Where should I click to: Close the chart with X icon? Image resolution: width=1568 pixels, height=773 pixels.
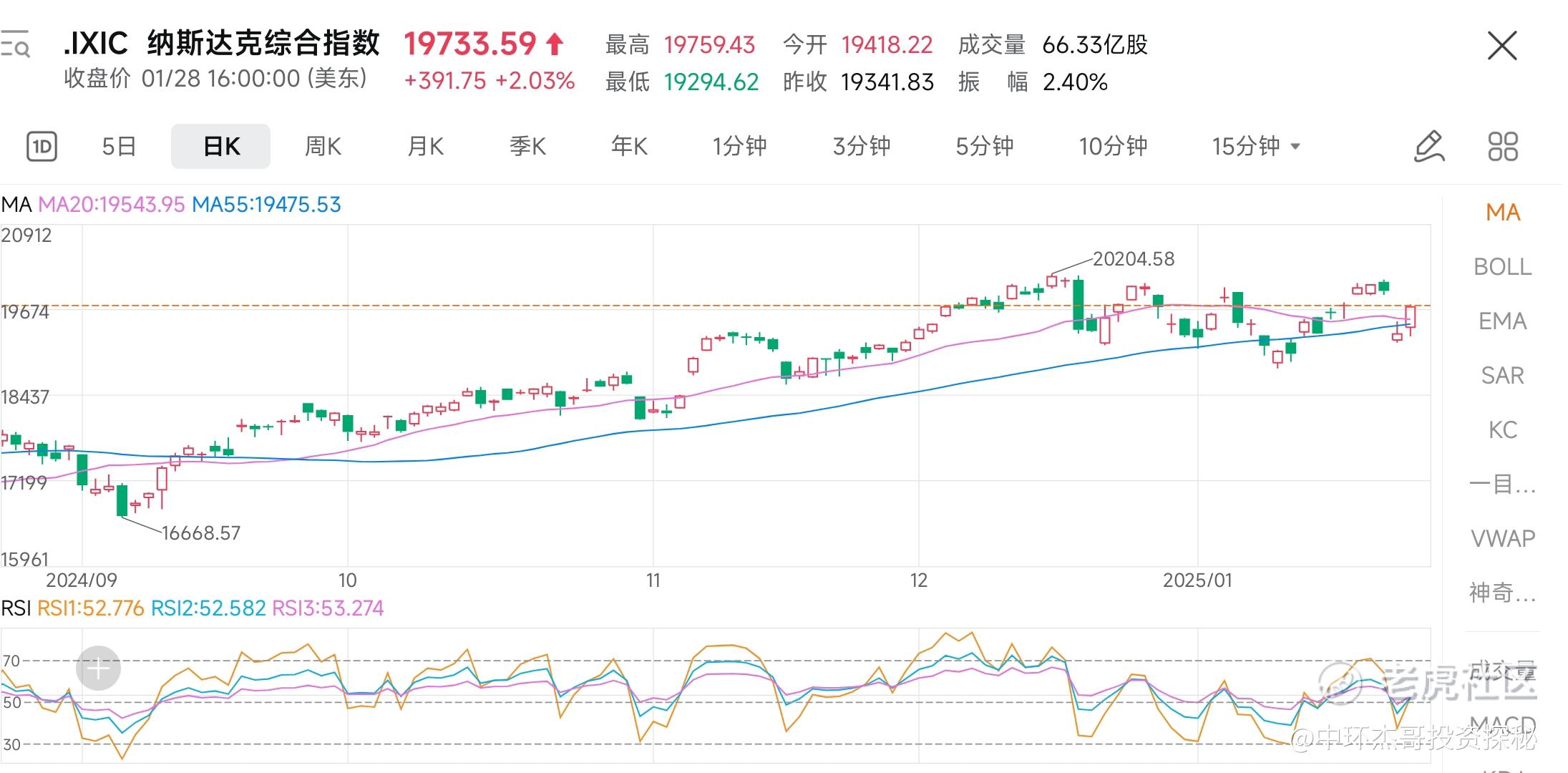[1502, 46]
